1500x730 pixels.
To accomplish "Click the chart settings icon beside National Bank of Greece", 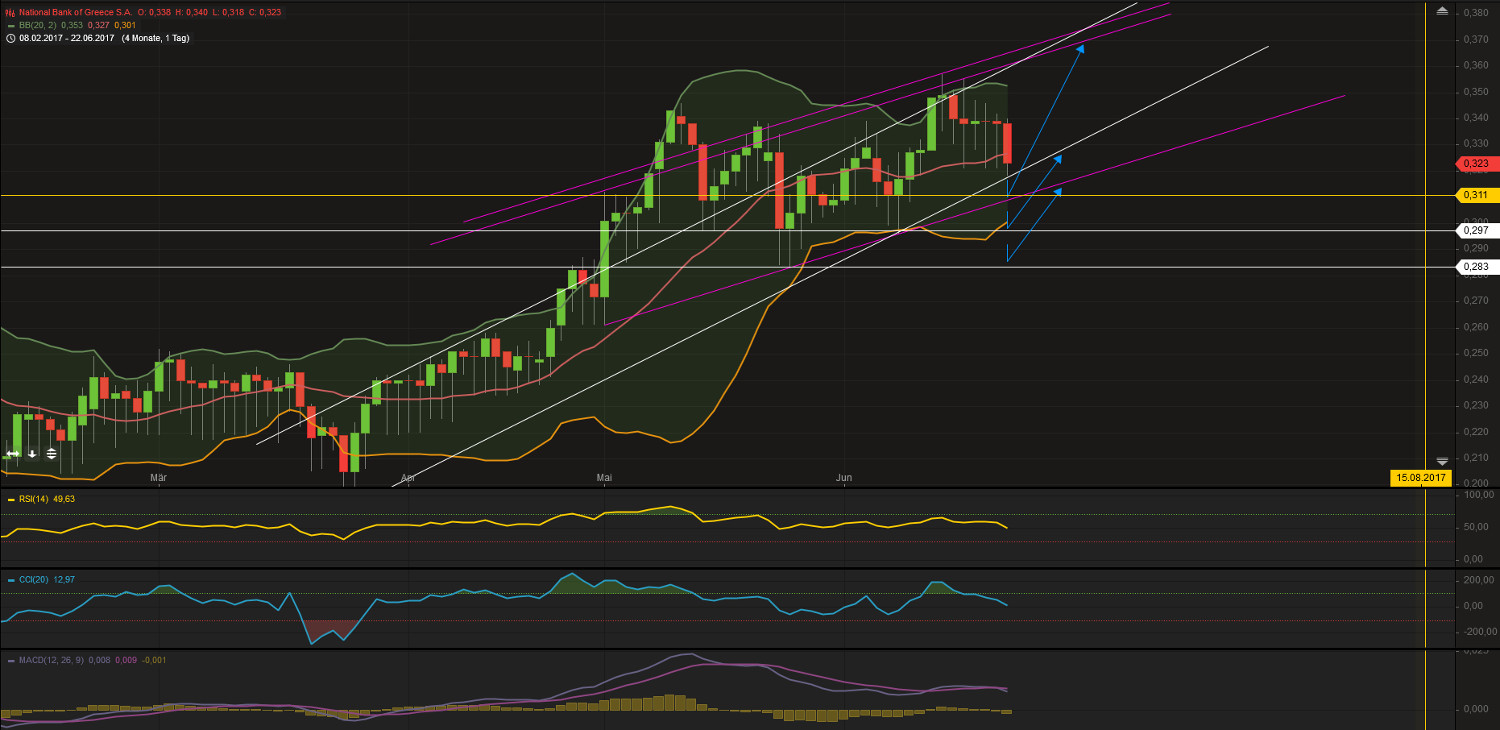I will (x=10, y=12).
